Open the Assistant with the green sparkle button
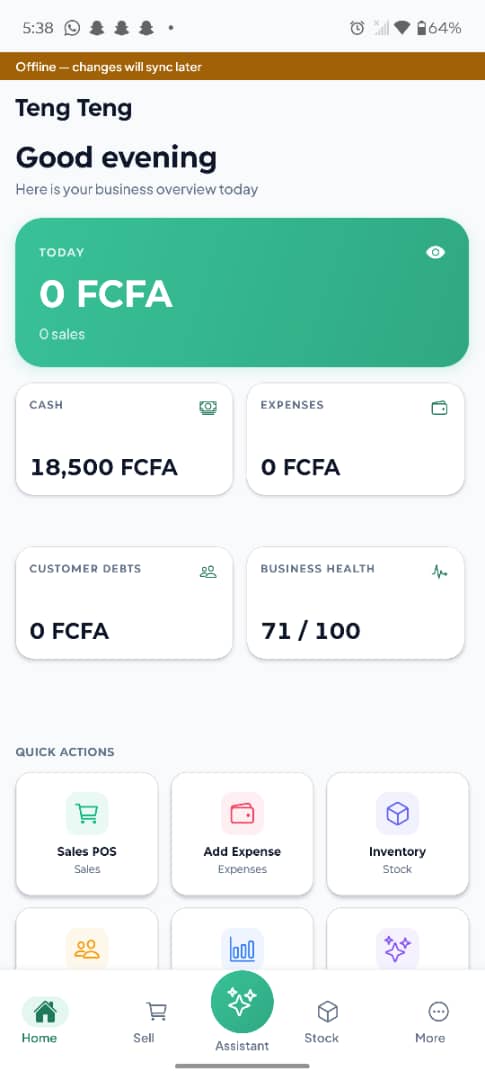Image resolution: width=485 pixels, height=1080 pixels. point(242,1002)
